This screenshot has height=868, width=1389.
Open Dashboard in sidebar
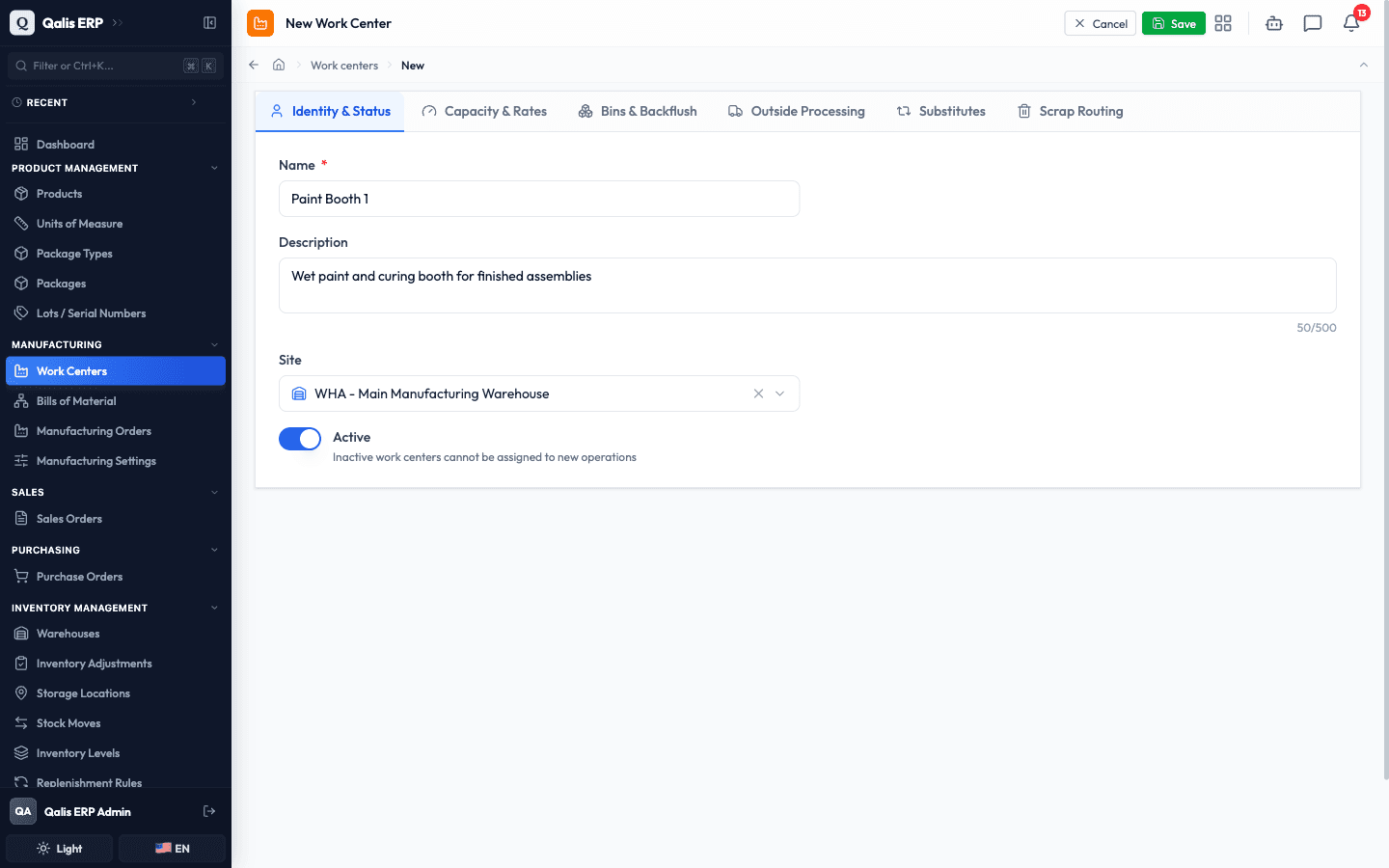click(x=116, y=144)
